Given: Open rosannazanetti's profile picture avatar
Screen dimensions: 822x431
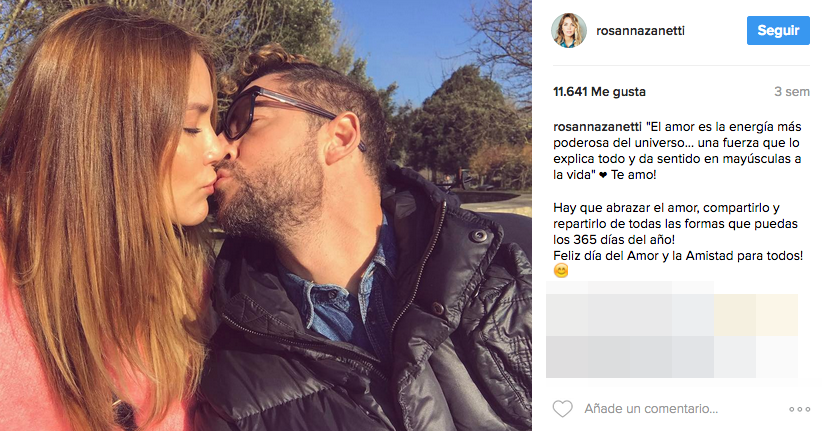Looking at the screenshot, I should 568,30.
